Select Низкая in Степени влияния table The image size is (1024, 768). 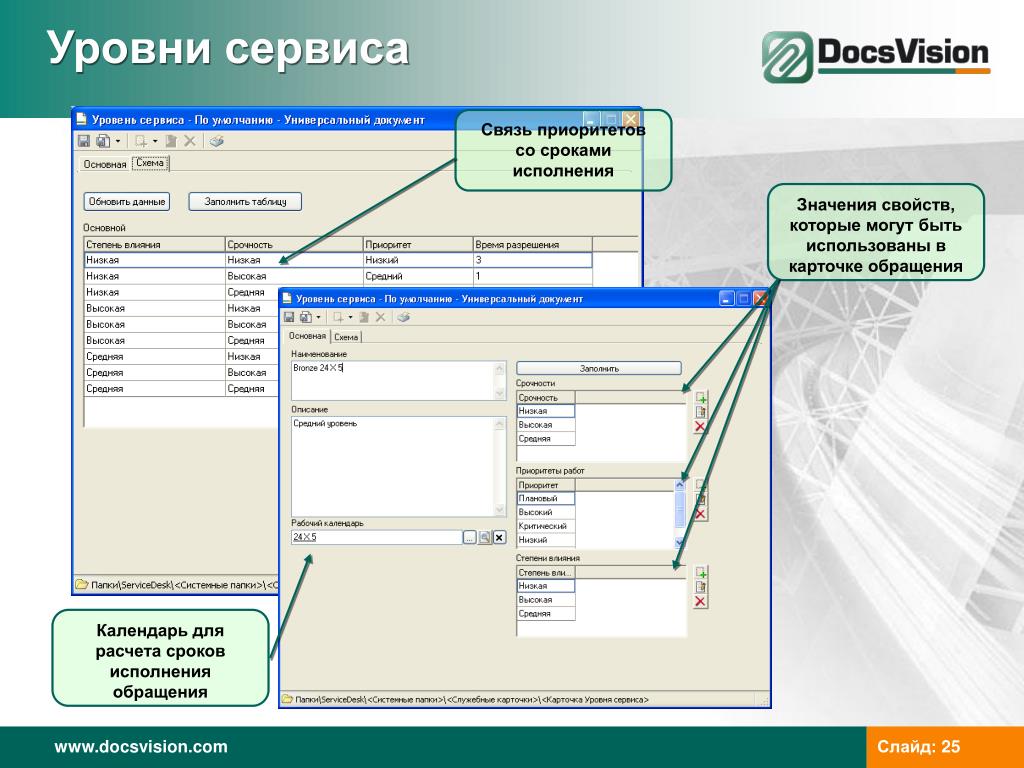[x=546, y=586]
